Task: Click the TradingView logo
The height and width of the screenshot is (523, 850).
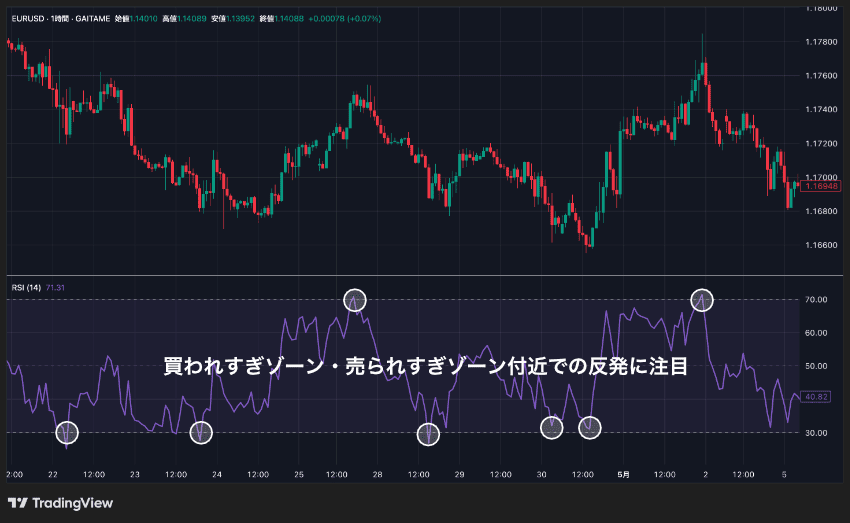Action: coord(60,503)
